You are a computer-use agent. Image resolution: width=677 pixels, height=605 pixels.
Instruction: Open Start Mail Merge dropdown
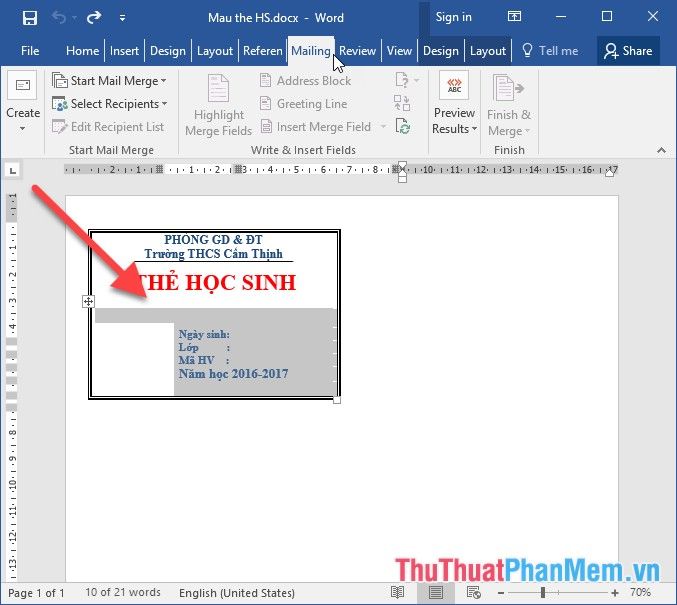[109, 81]
